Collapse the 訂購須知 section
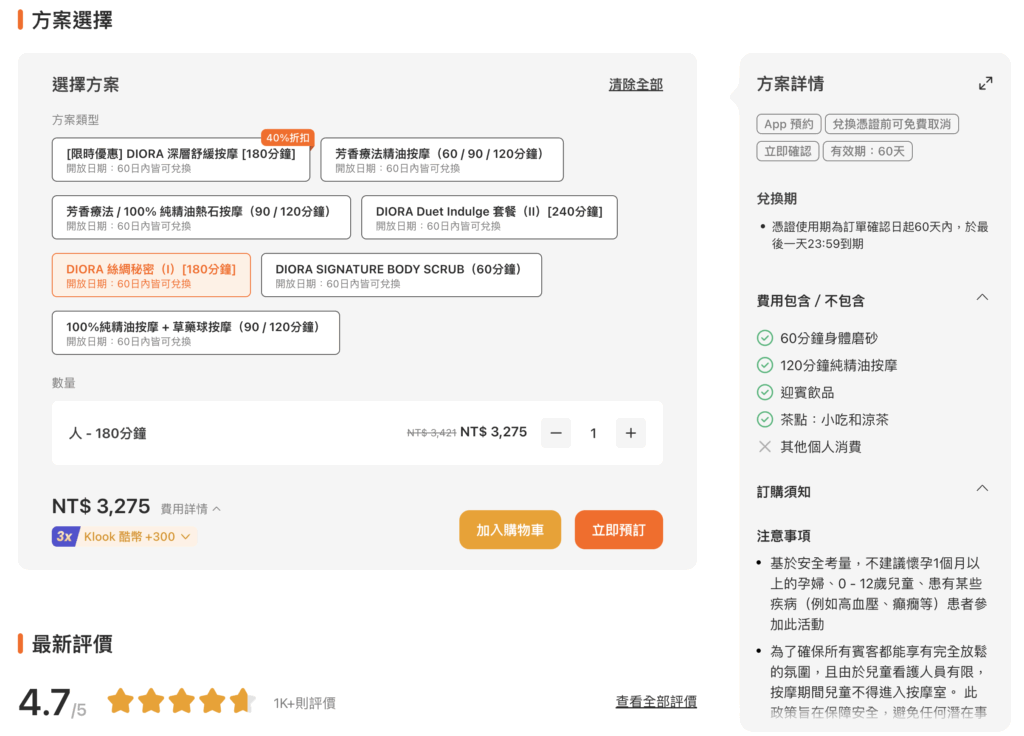Image resolution: width=1024 pixels, height=736 pixels. (x=982, y=488)
